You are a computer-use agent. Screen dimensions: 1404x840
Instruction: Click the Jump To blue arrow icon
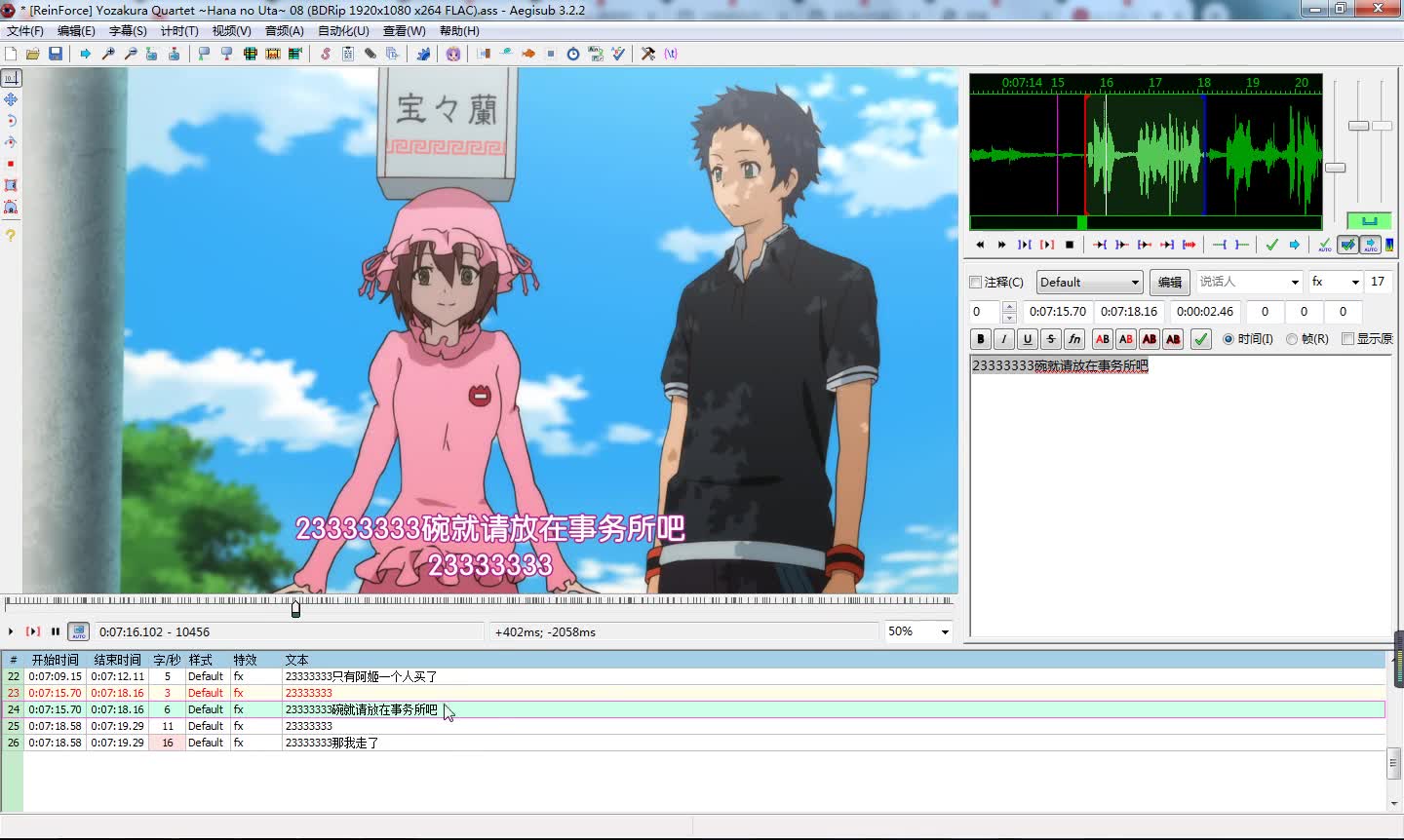click(85, 54)
